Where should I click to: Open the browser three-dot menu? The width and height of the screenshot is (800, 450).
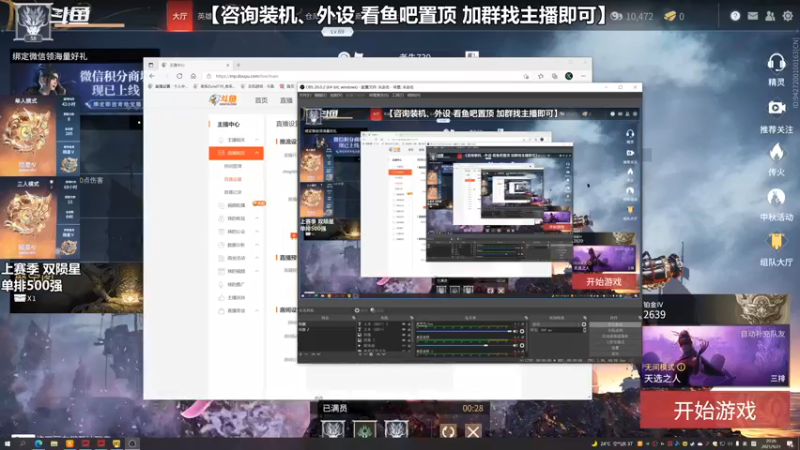pyautogui.click(x=583, y=76)
